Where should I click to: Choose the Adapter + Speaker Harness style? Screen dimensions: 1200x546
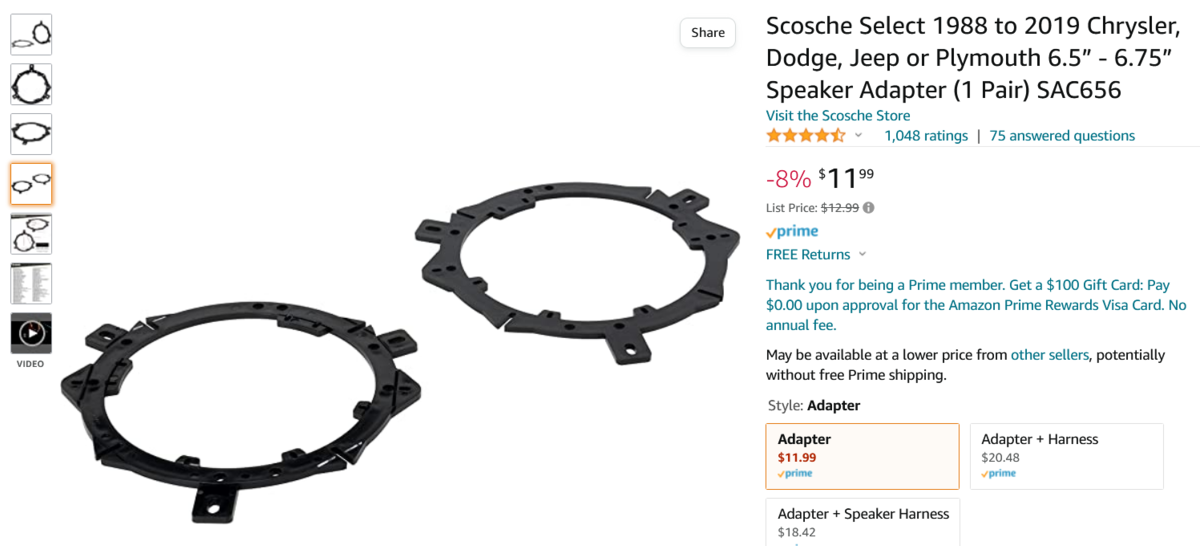coord(862,522)
